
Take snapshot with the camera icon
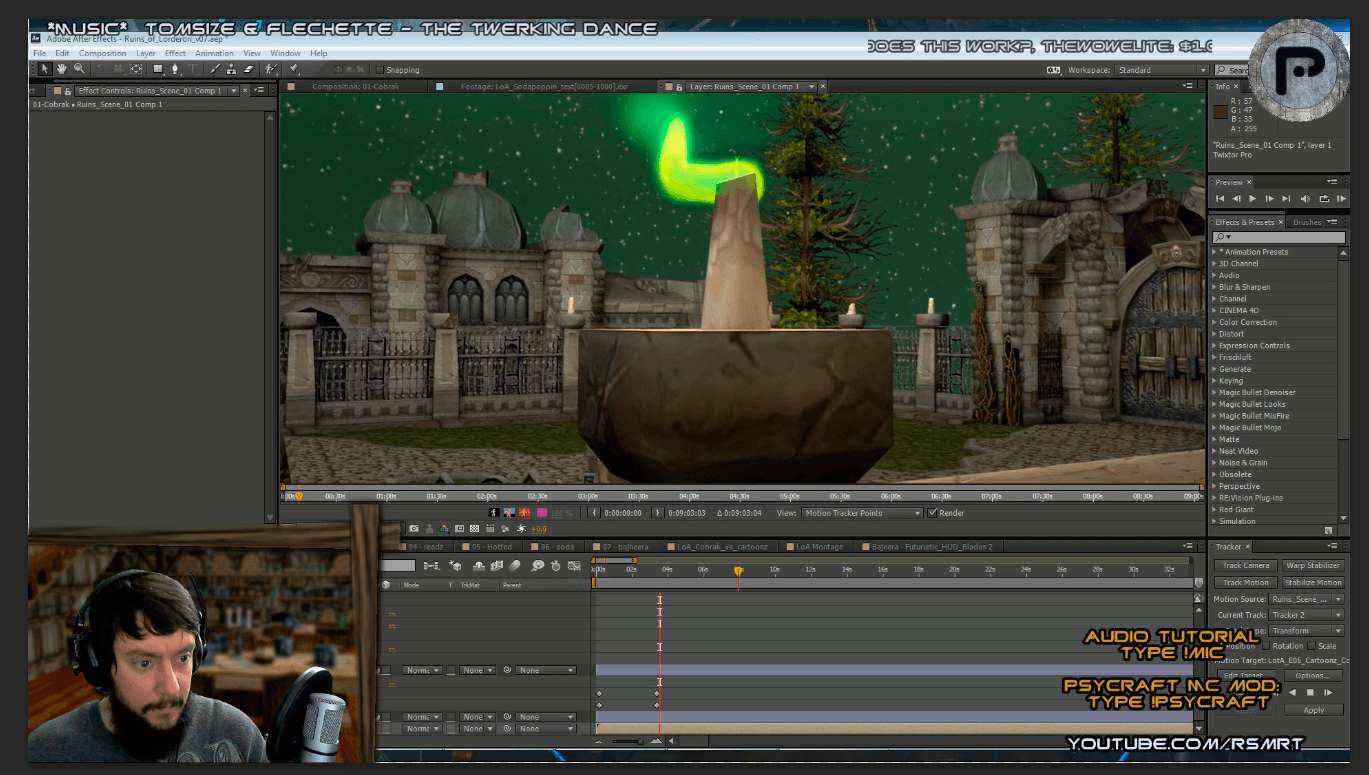[x=413, y=528]
